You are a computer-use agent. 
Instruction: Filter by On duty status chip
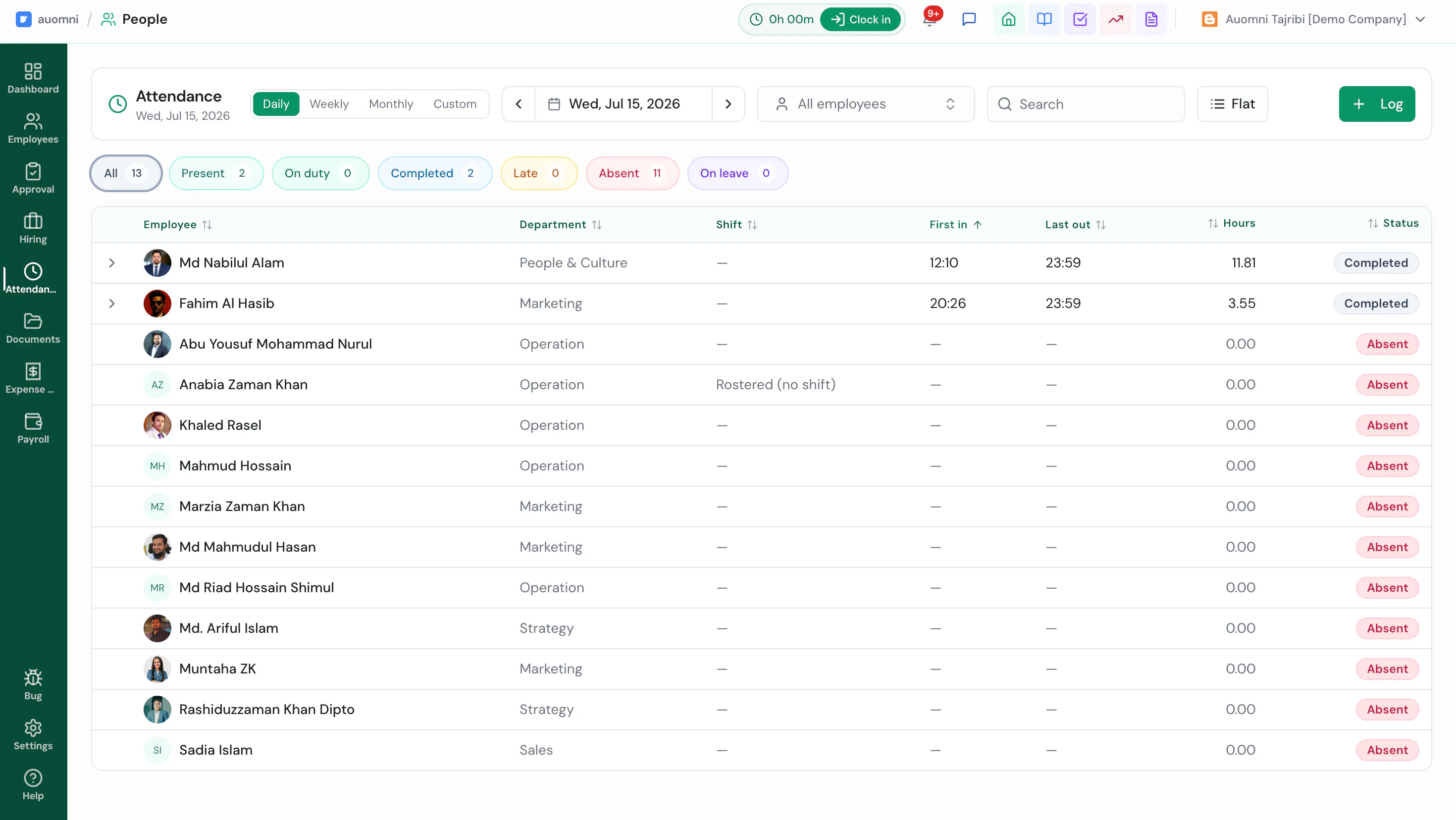coord(320,173)
